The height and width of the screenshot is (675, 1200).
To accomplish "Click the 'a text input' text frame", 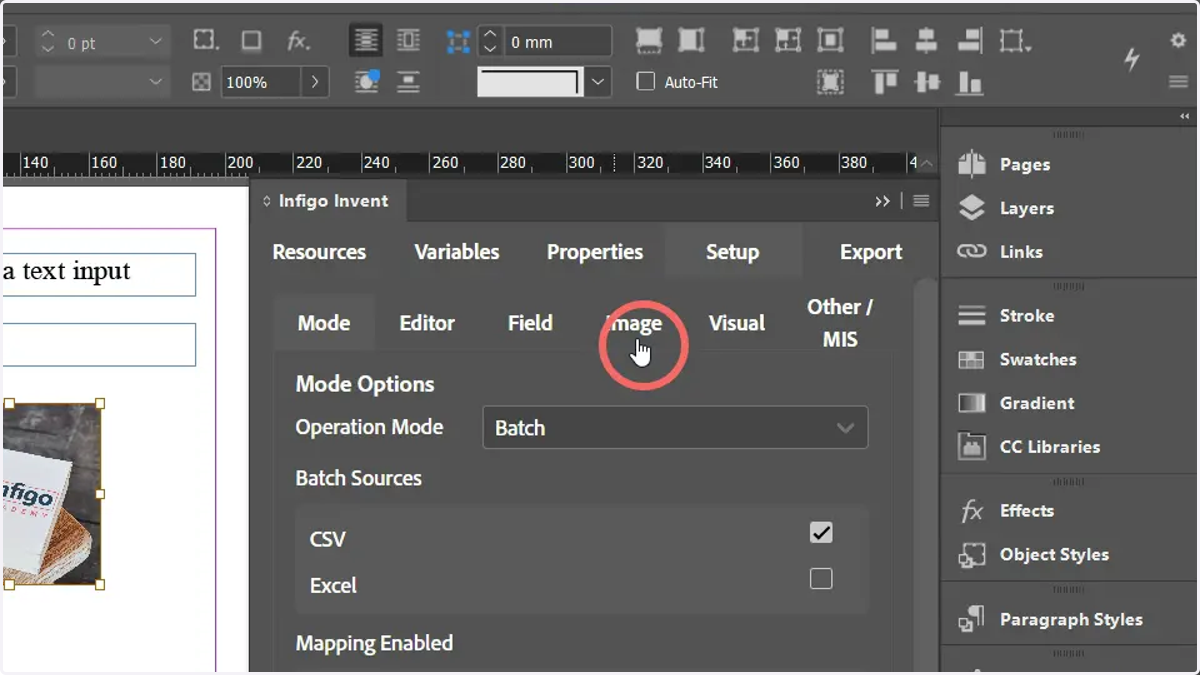I will tap(98, 274).
